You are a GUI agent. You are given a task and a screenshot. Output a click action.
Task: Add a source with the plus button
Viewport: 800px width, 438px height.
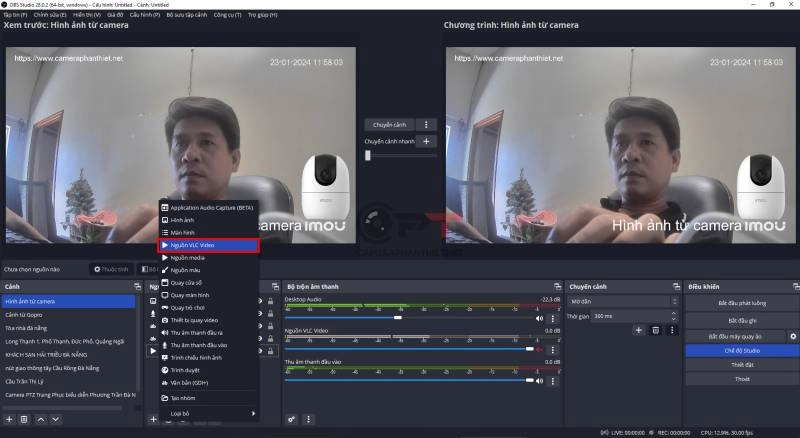(153, 419)
